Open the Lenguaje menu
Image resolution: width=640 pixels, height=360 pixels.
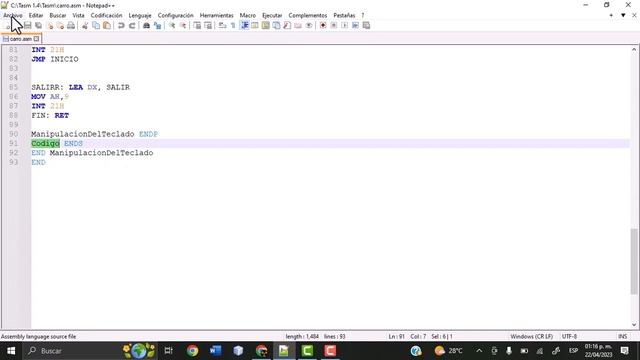pyautogui.click(x=140, y=15)
